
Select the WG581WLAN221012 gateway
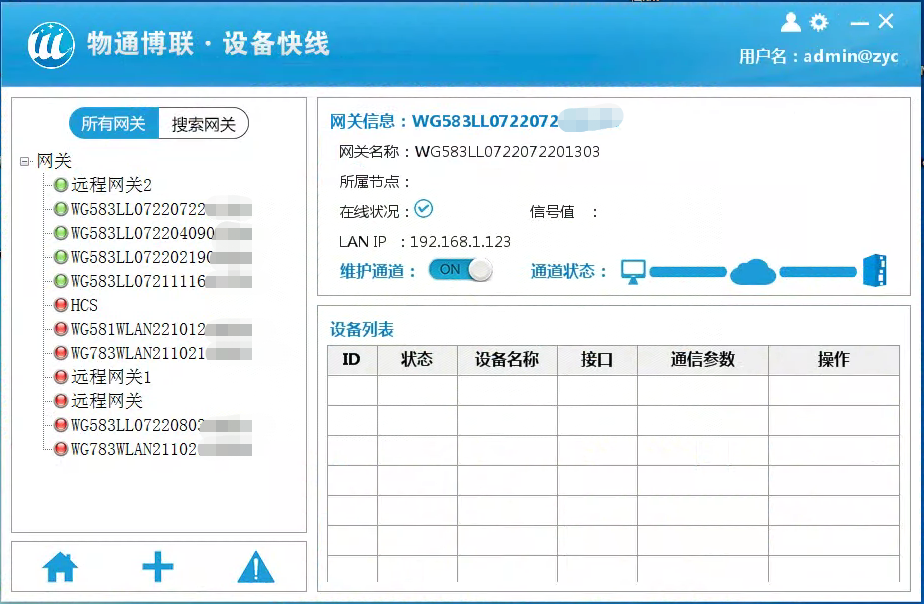click(137, 329)
